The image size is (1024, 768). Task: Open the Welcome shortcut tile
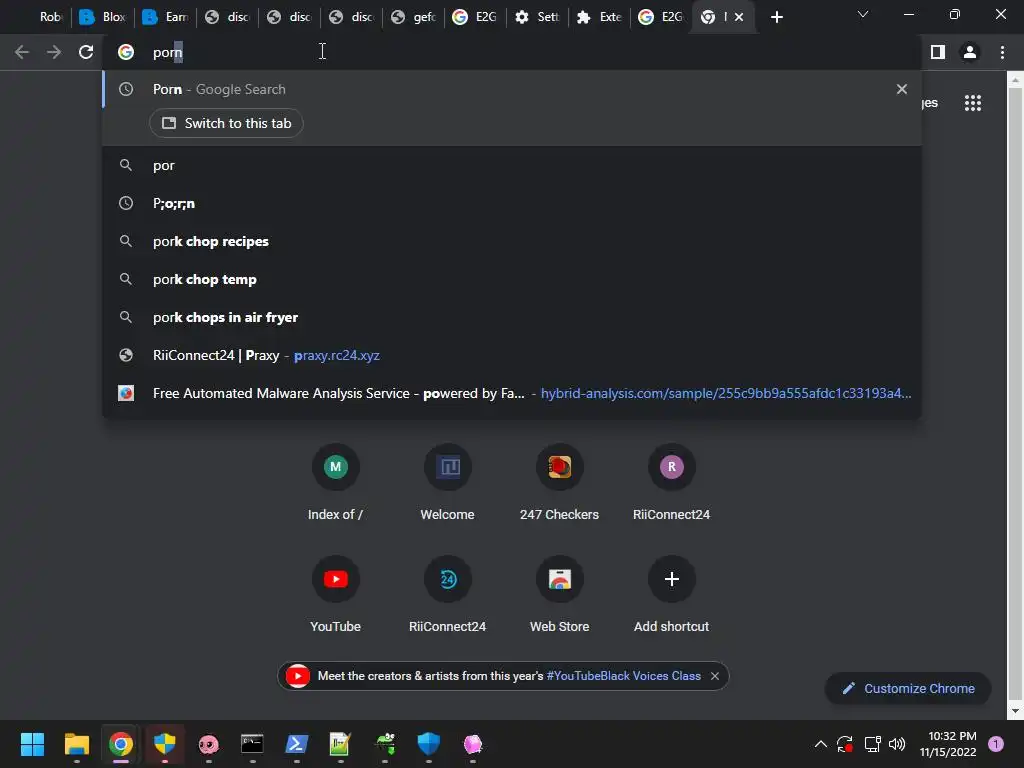[x=447, y=483]
